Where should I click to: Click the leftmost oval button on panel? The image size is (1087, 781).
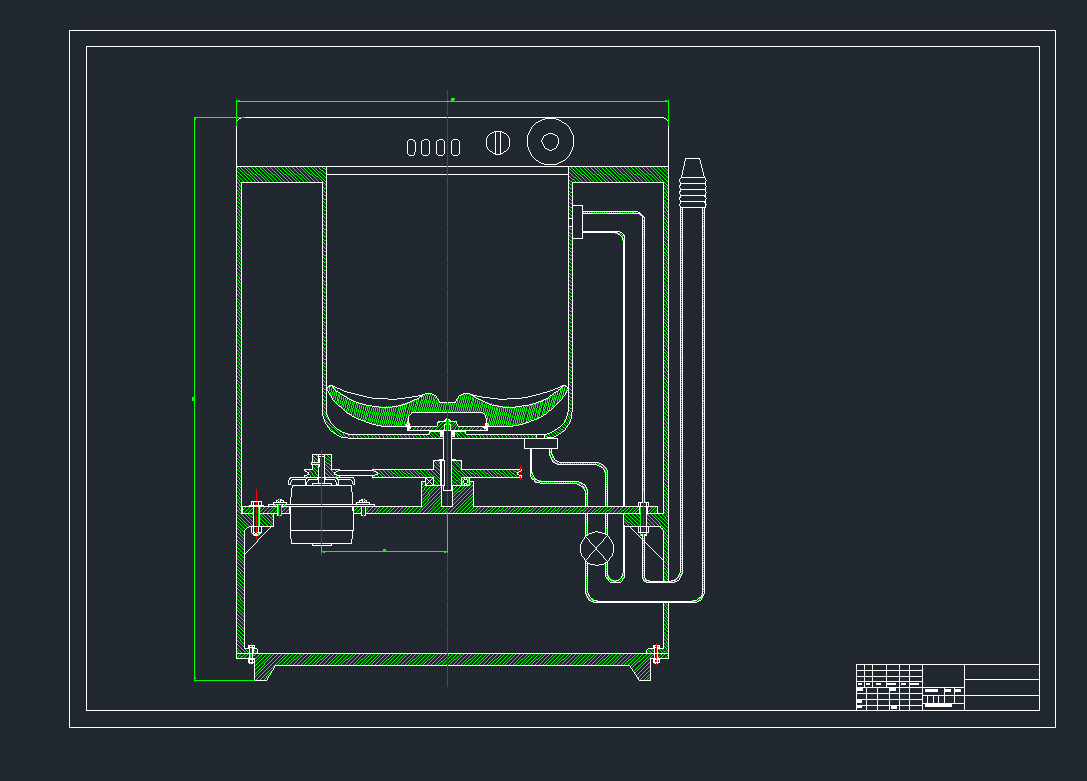click(412, 147)
